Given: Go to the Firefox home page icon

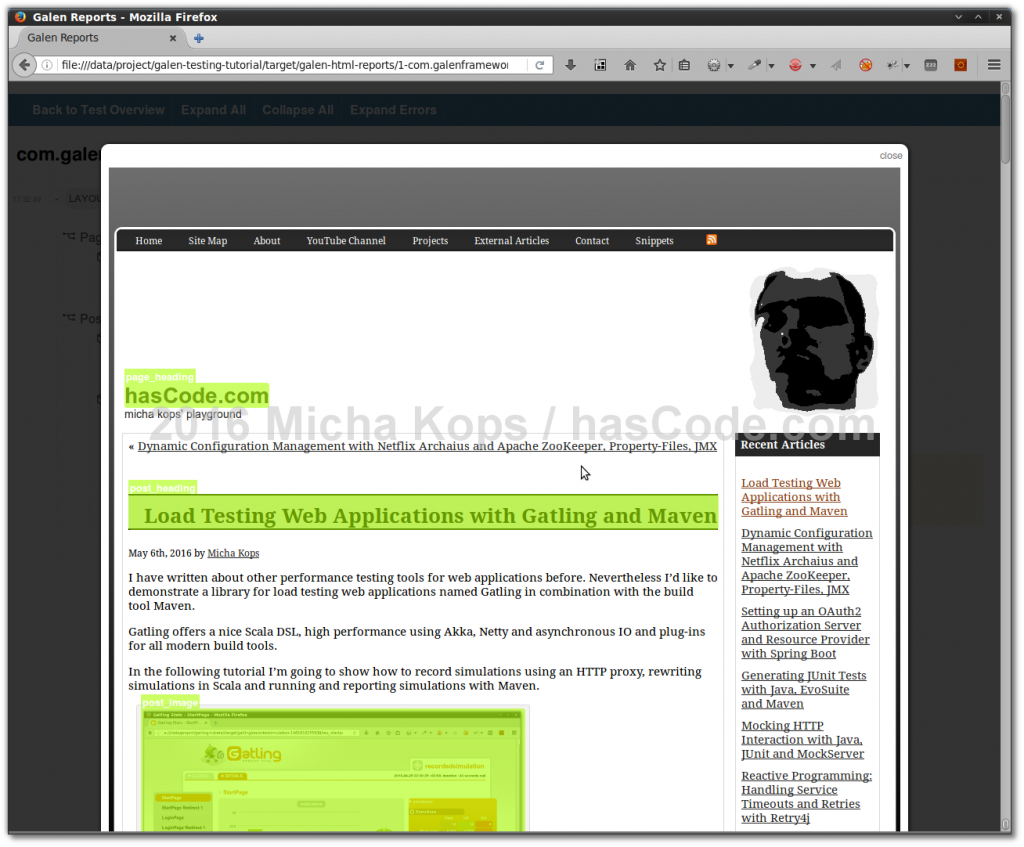Looking at the screenshot, I should [630, 65].
